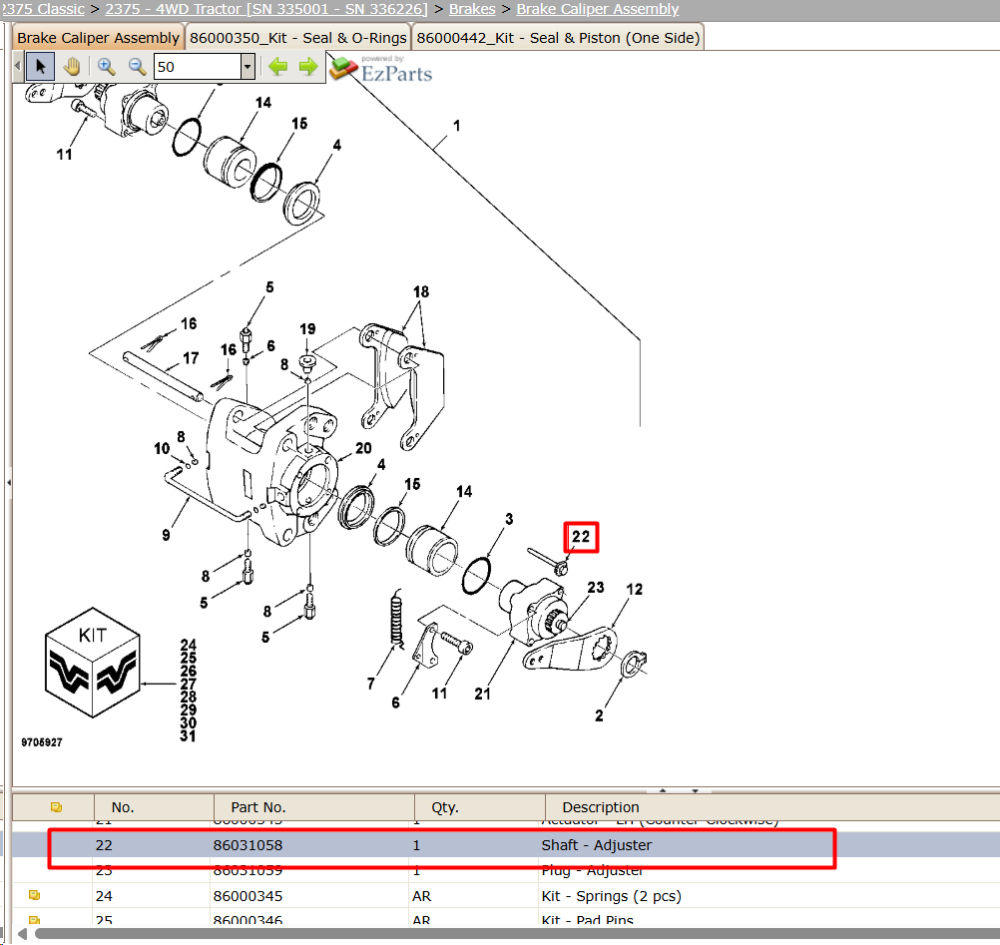Click callout 10 in the diagram
Viewport: 1000px width, 945px height.
click(162, 448)
